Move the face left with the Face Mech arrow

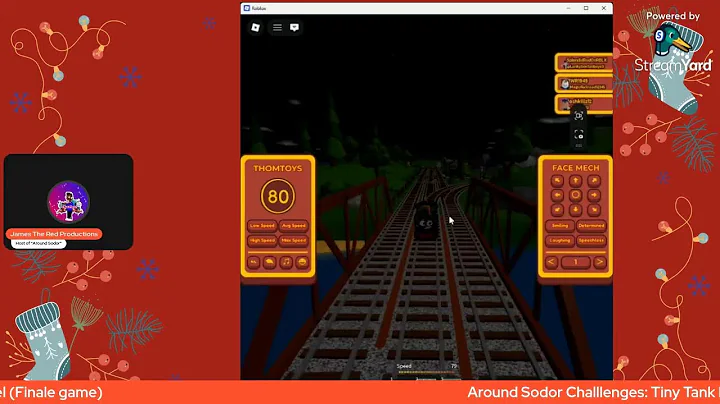click(557, 195)
